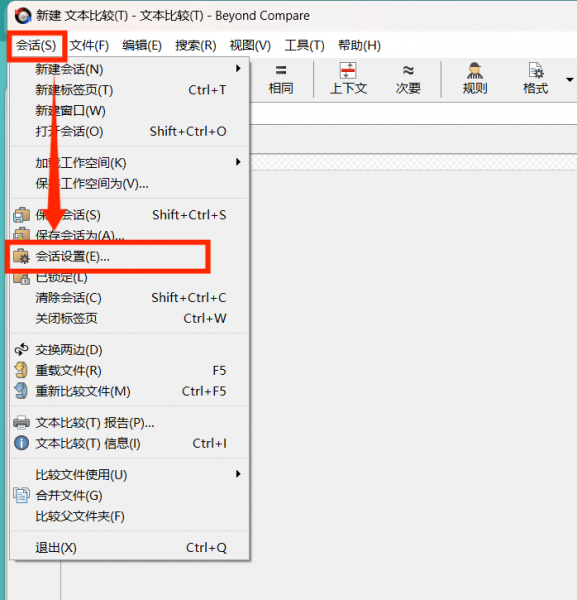Click the Ctrl+Q shortcut text
Viewport: 577px width, 600px height.
(206, 548)
